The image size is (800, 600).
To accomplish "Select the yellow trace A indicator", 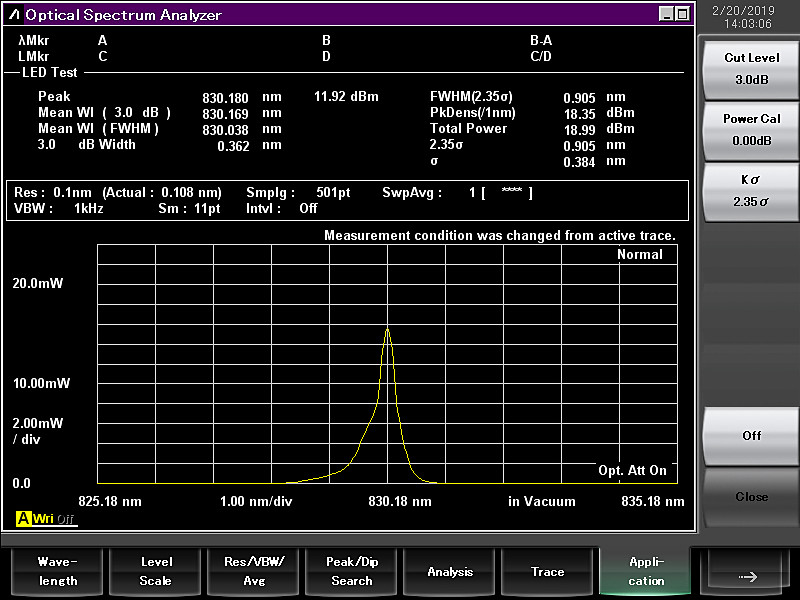I will (24, 519).
